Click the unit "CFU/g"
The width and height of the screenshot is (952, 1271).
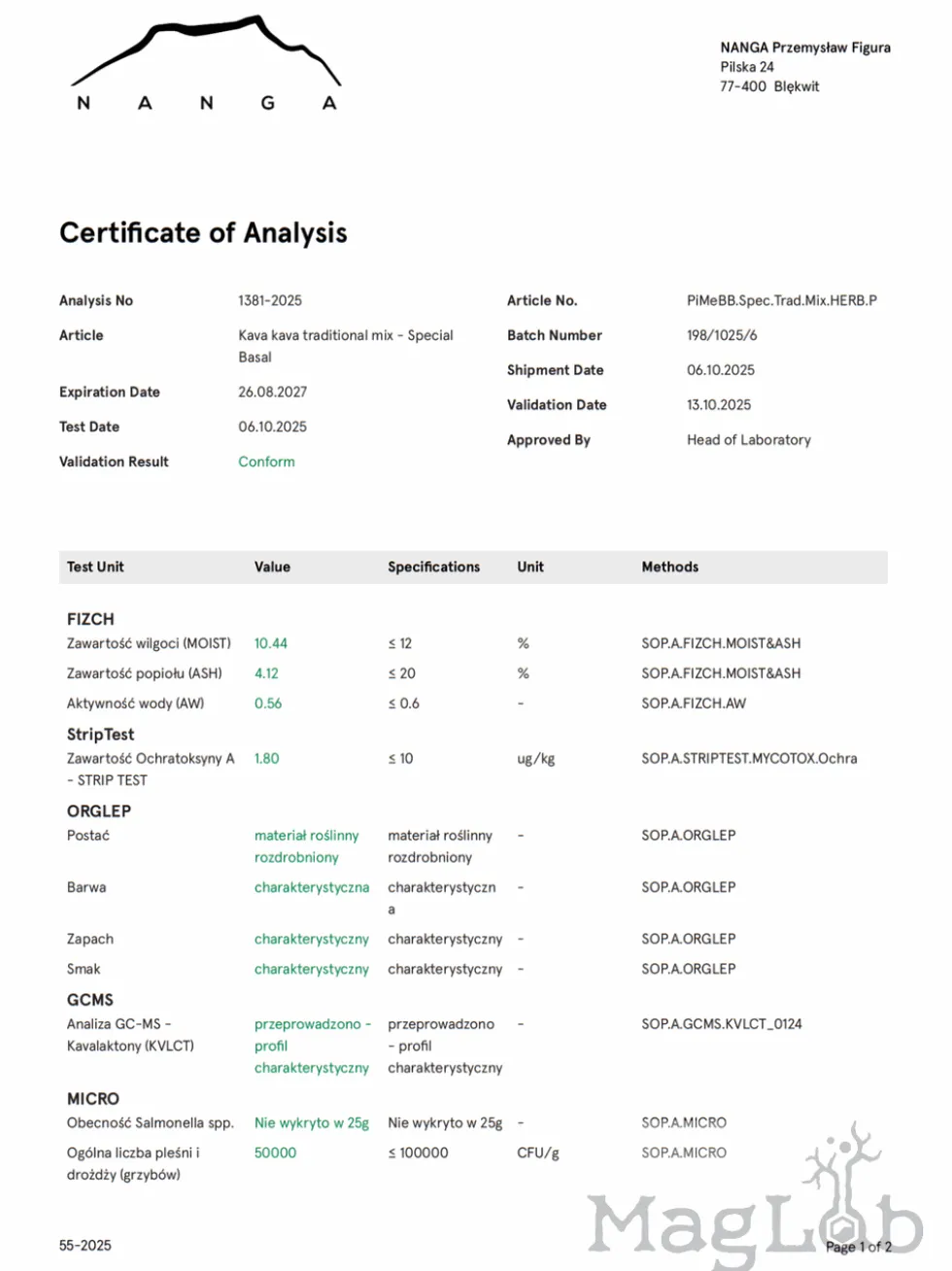point(538,1153)
